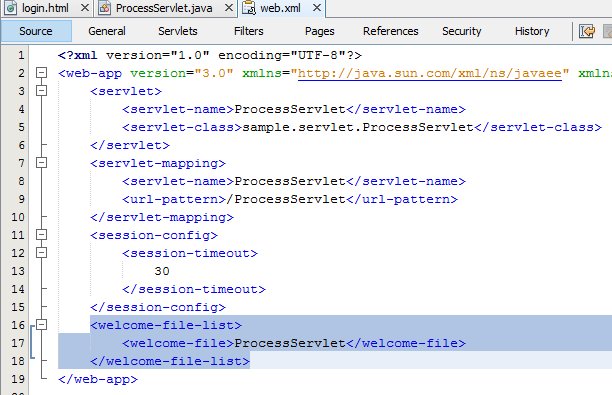Click line number 10 in the gutter
The image size is (612, 395).
[x=18, y=217]
